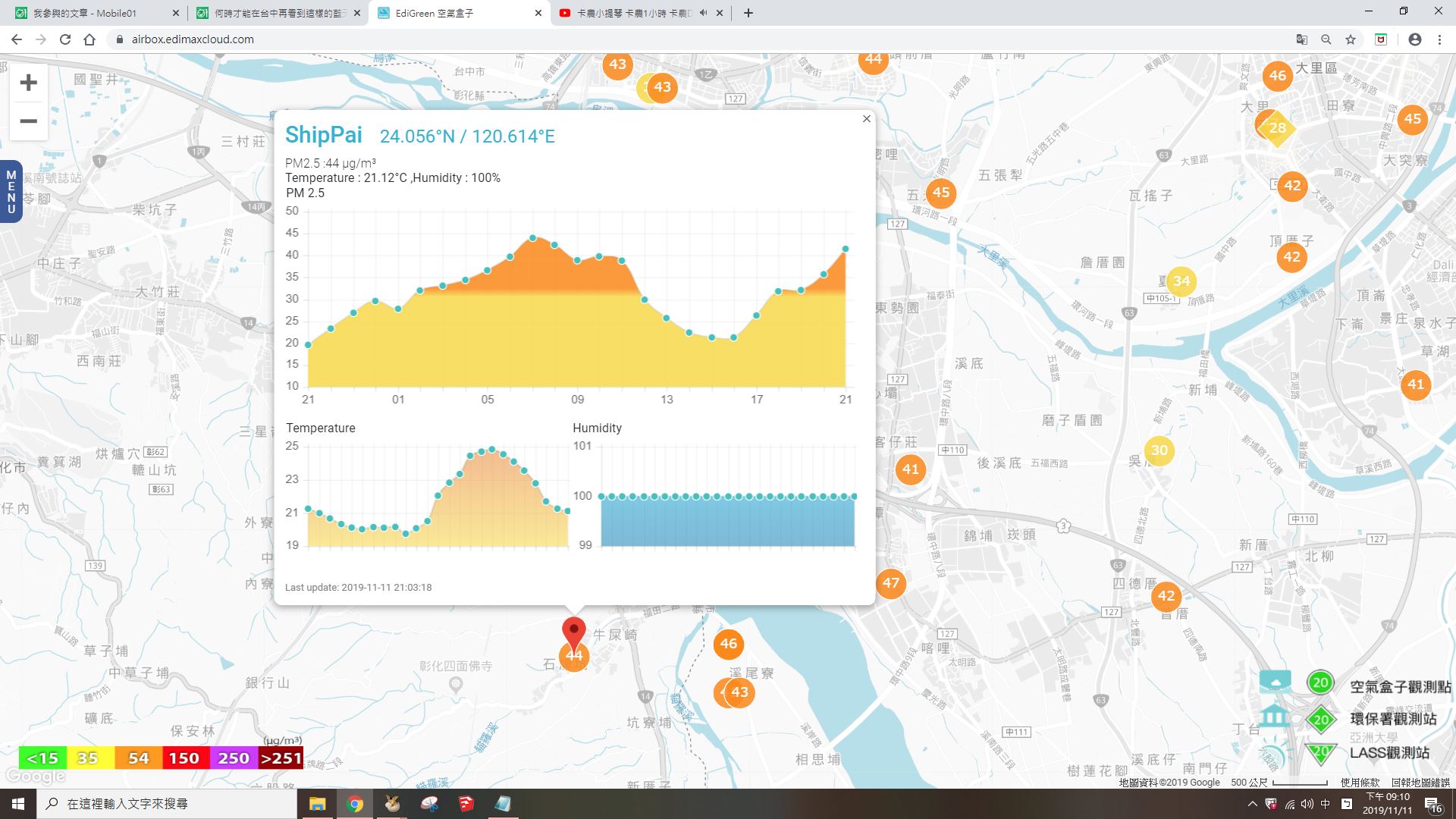Click the address bar airbox.edimaxcloud.com
This screenshot has width=1456, height=819.
tap(193, 39)
